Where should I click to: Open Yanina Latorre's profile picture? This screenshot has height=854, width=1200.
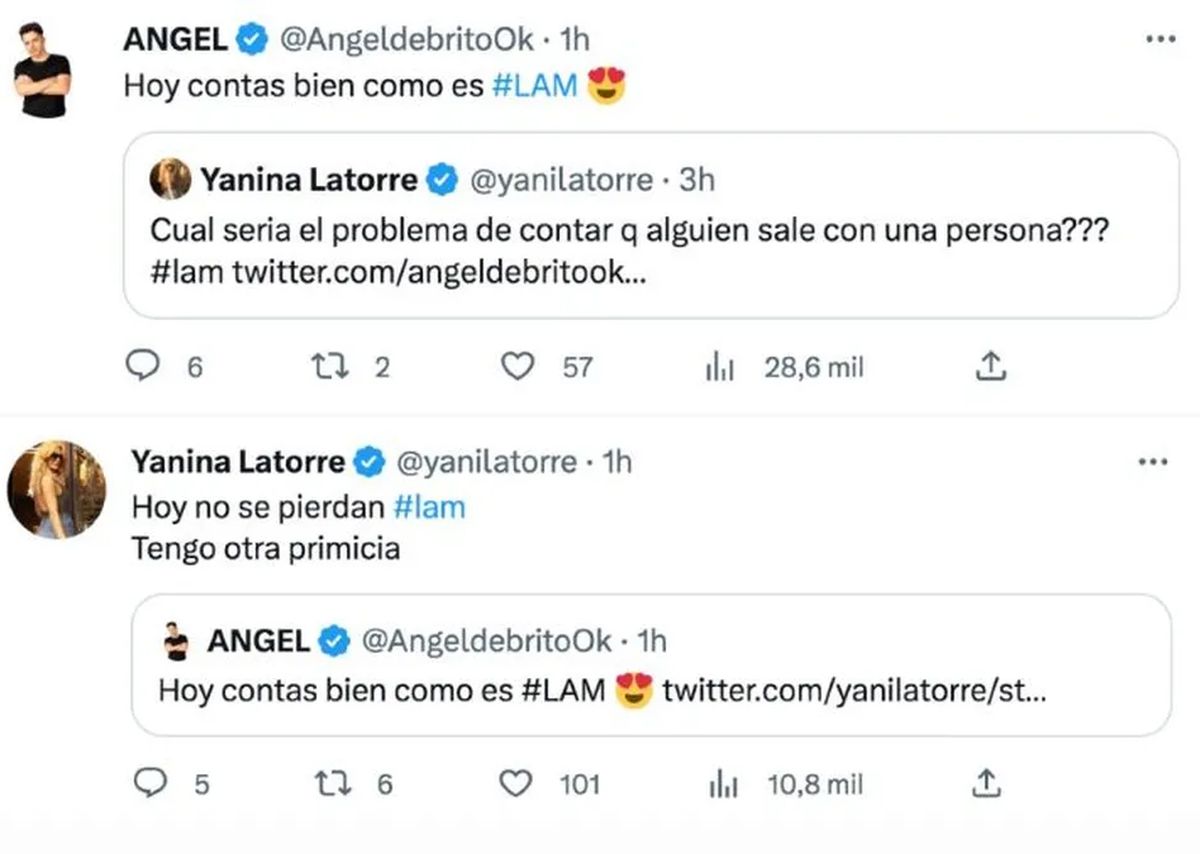coord(56,489)
